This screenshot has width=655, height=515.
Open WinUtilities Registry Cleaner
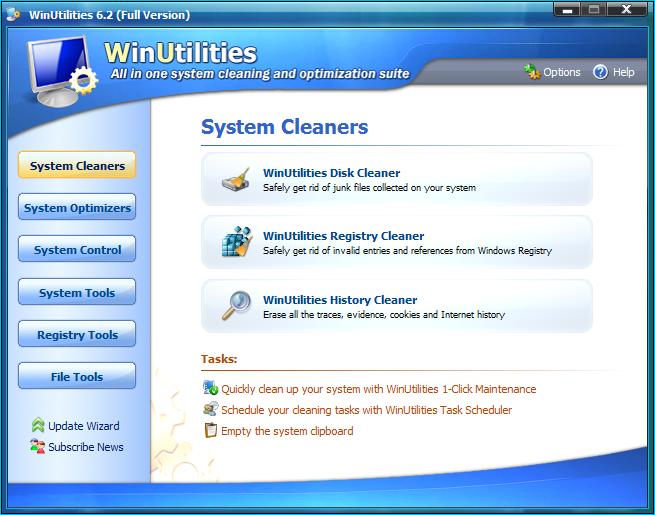point(343,236)
